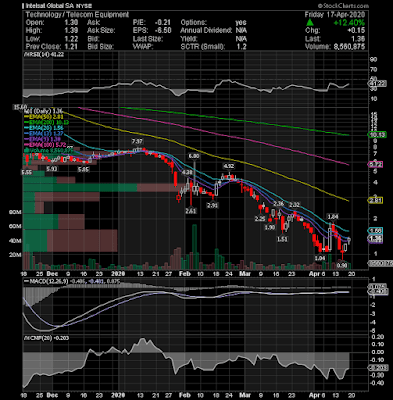Click the 1.84 April high label
393x400 pixels.
click(332, 216)
